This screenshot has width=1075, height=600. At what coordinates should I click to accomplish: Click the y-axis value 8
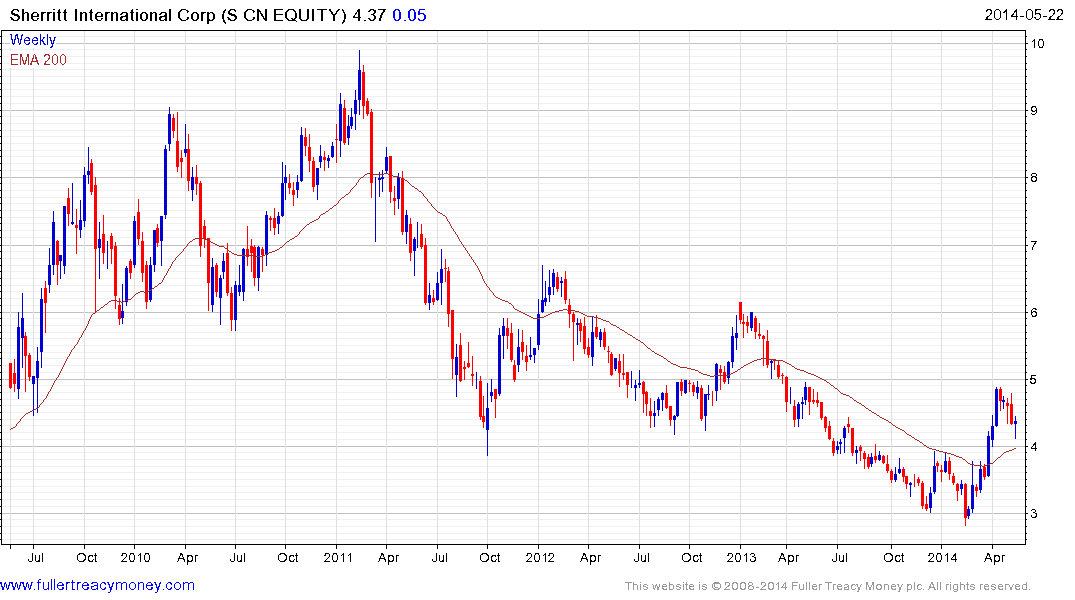[1034, 178]
